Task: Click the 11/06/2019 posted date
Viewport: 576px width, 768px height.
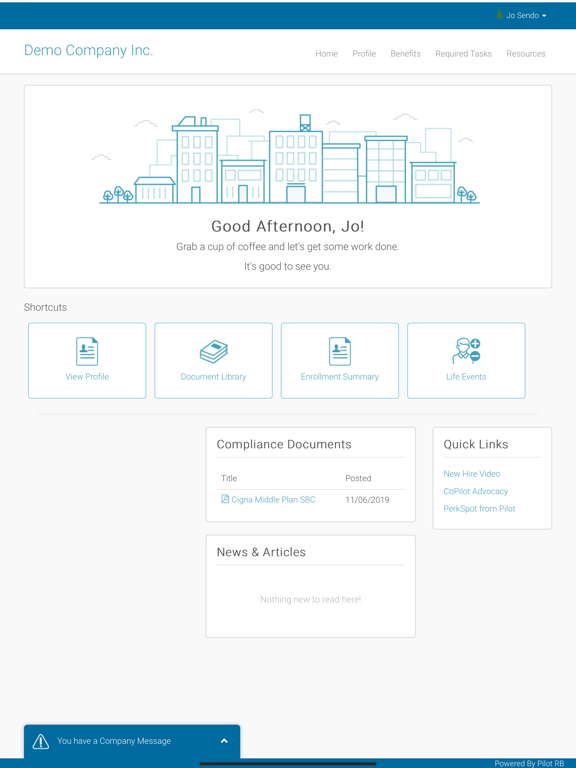Action: pos(367,500)
